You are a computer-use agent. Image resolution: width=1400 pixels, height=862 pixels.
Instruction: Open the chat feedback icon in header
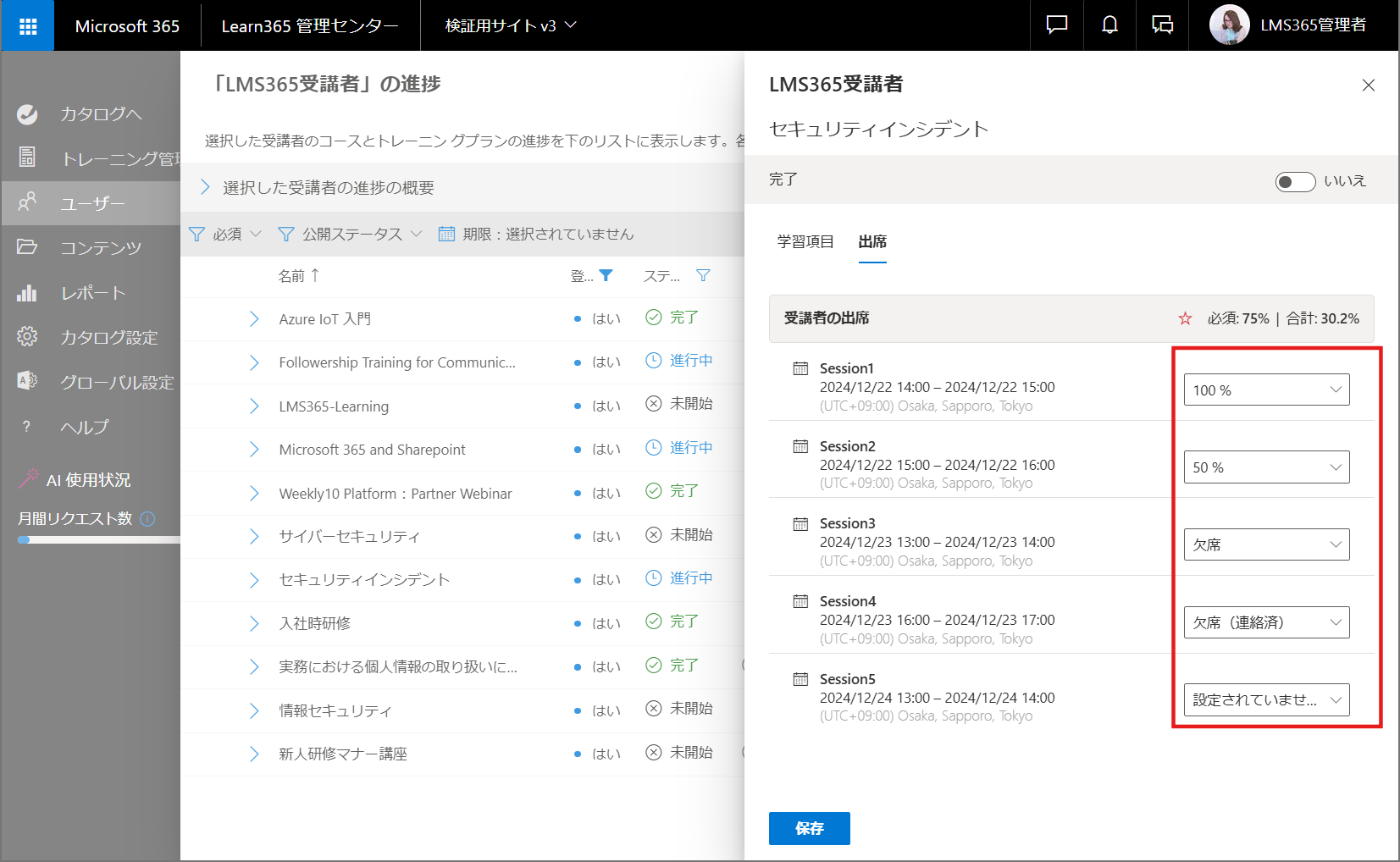click(x=1056, y=25)
